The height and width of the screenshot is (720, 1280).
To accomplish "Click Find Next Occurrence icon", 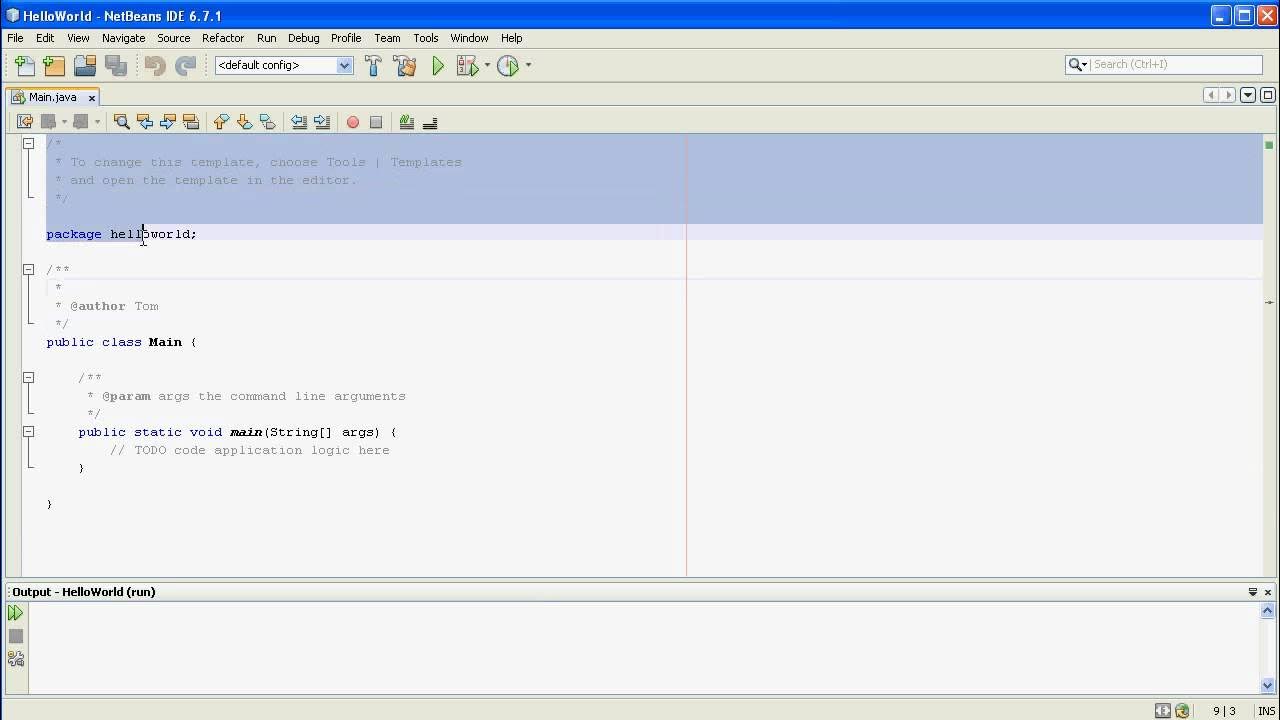I will [x=168, y=122].
